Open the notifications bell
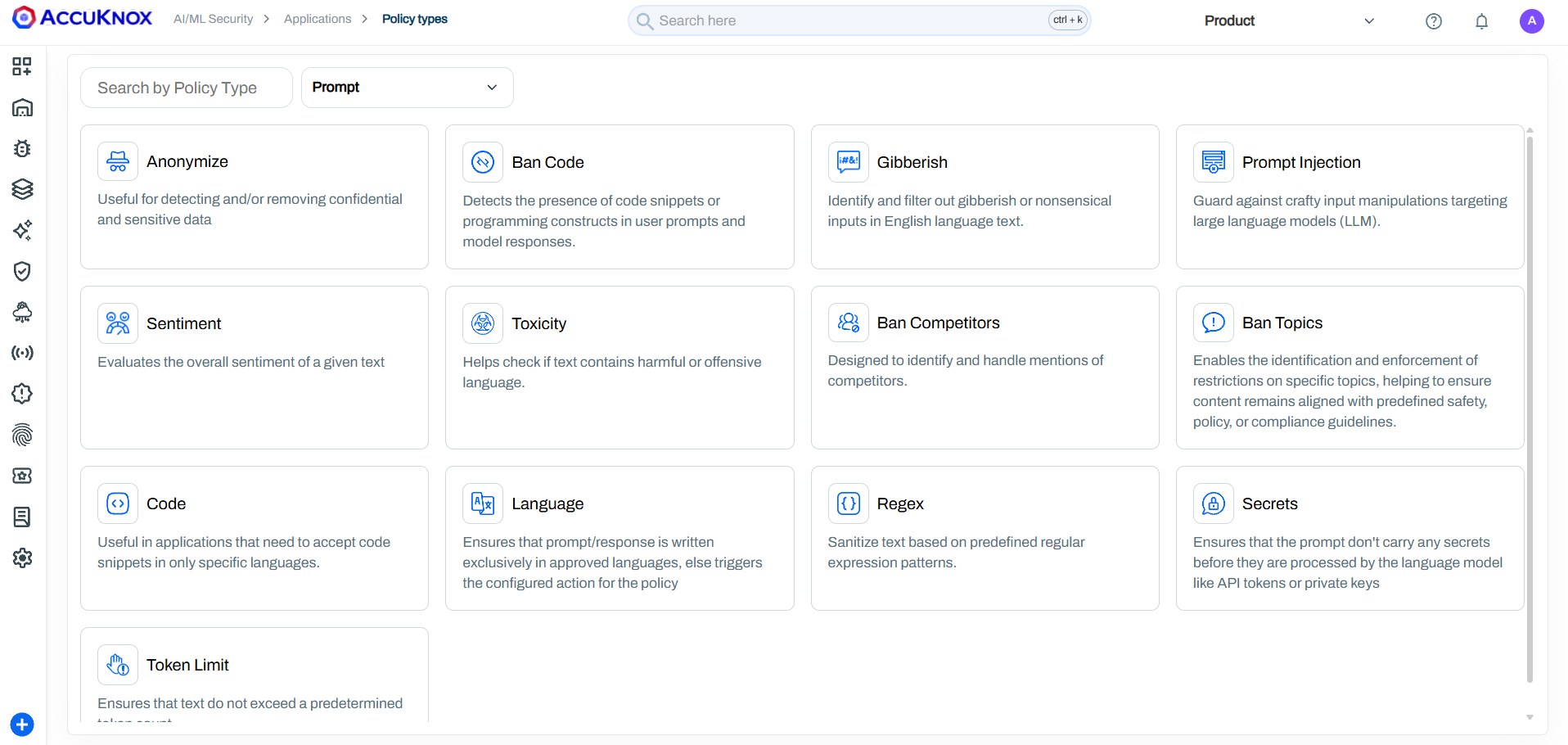Image resolution: width=1568 pixels, height=745 pixels. (x=1481, y=21)
